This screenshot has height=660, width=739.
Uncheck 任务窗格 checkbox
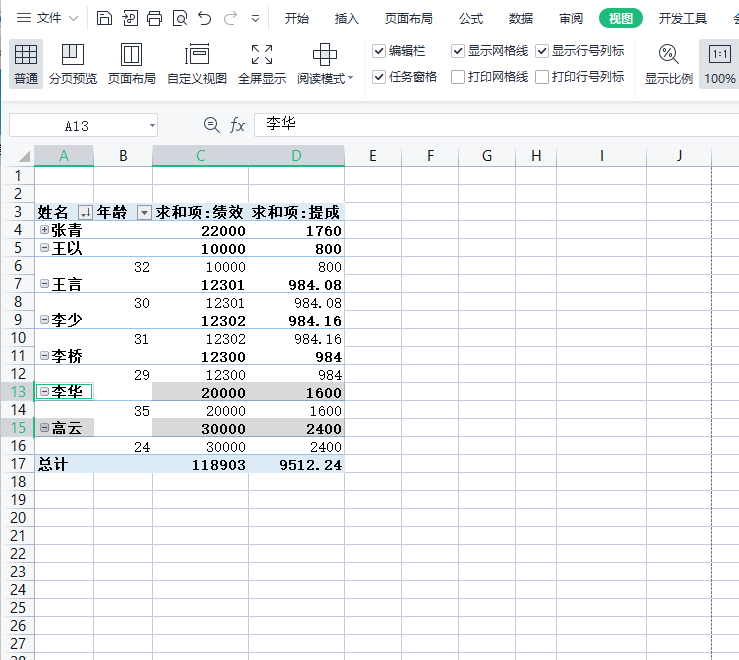coord(379,76)
